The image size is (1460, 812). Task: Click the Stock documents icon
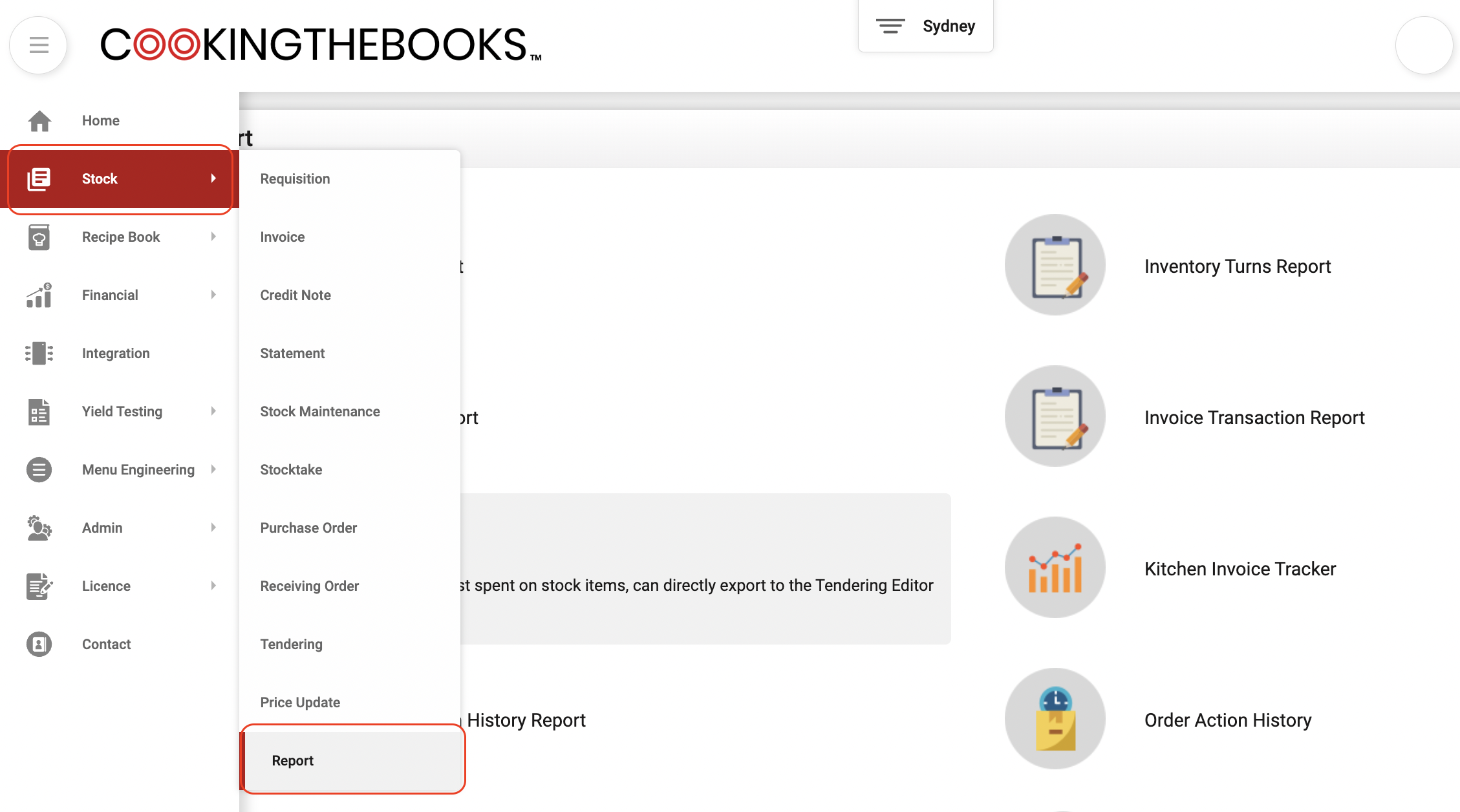[39, 179]
